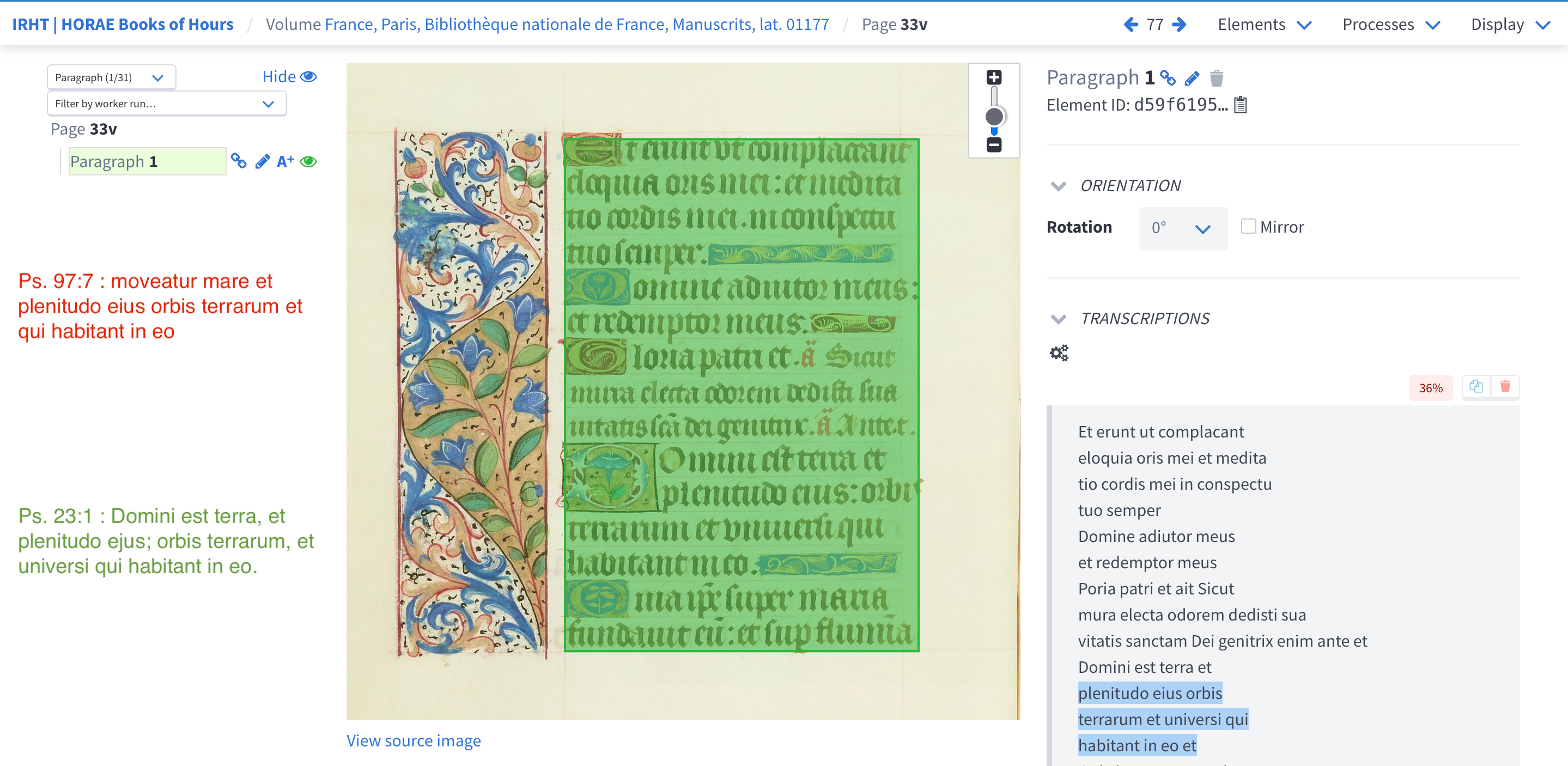This screenshot has height=766, width=1568.
Task: Collapse the ORIENTATION section
Action: pos(1059,186)
